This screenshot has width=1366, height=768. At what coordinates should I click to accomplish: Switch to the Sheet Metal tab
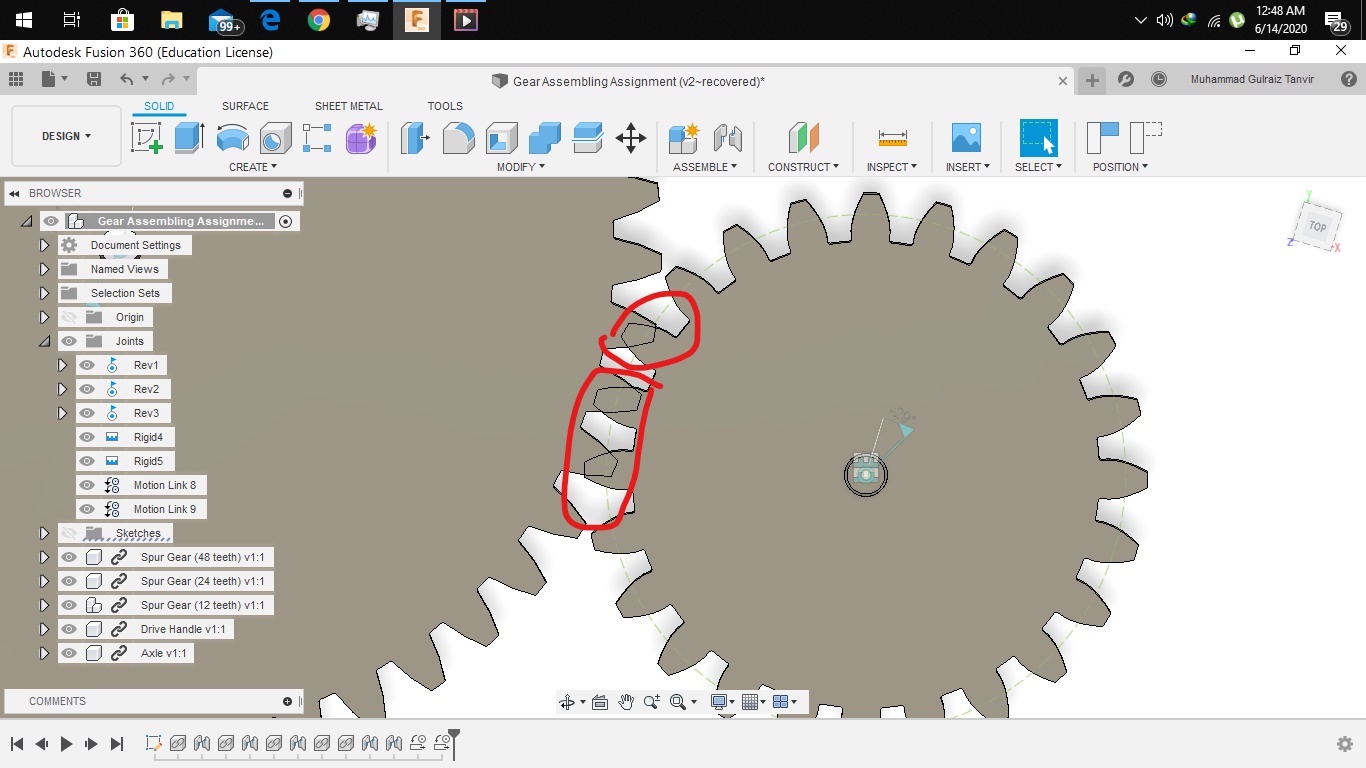click(348, 106)
